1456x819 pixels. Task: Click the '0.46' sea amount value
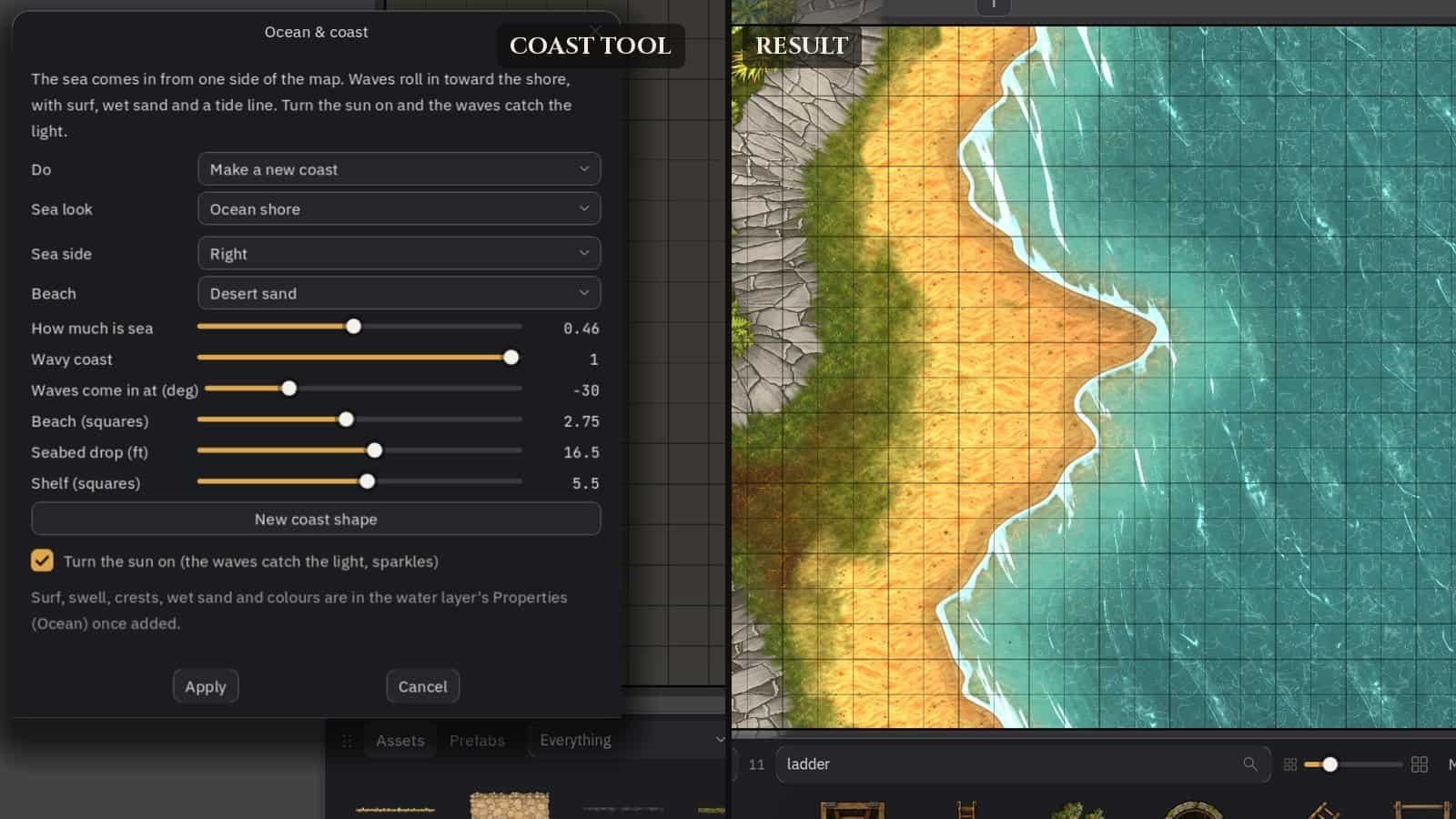581,329
